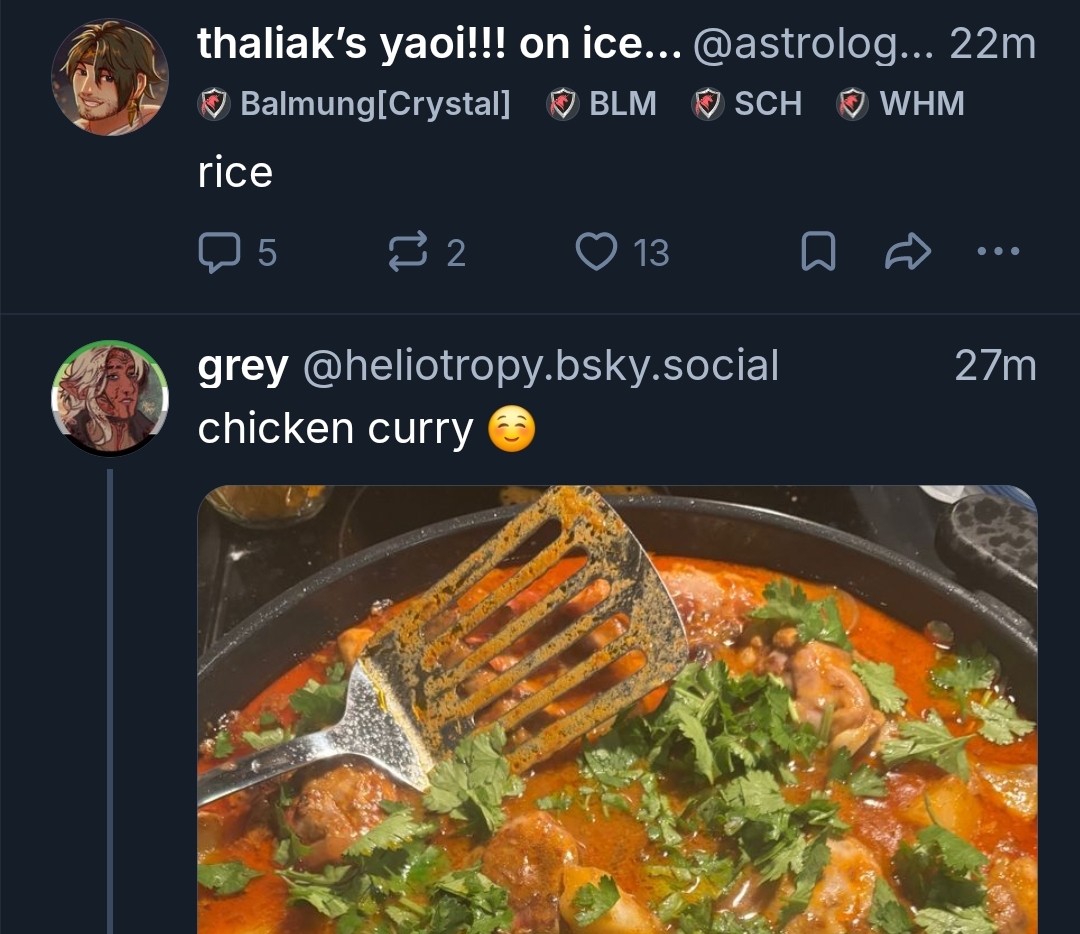Screen dimensions: 1080x934
Task: Bookmark the "rice" post
Action: [818, 253]
